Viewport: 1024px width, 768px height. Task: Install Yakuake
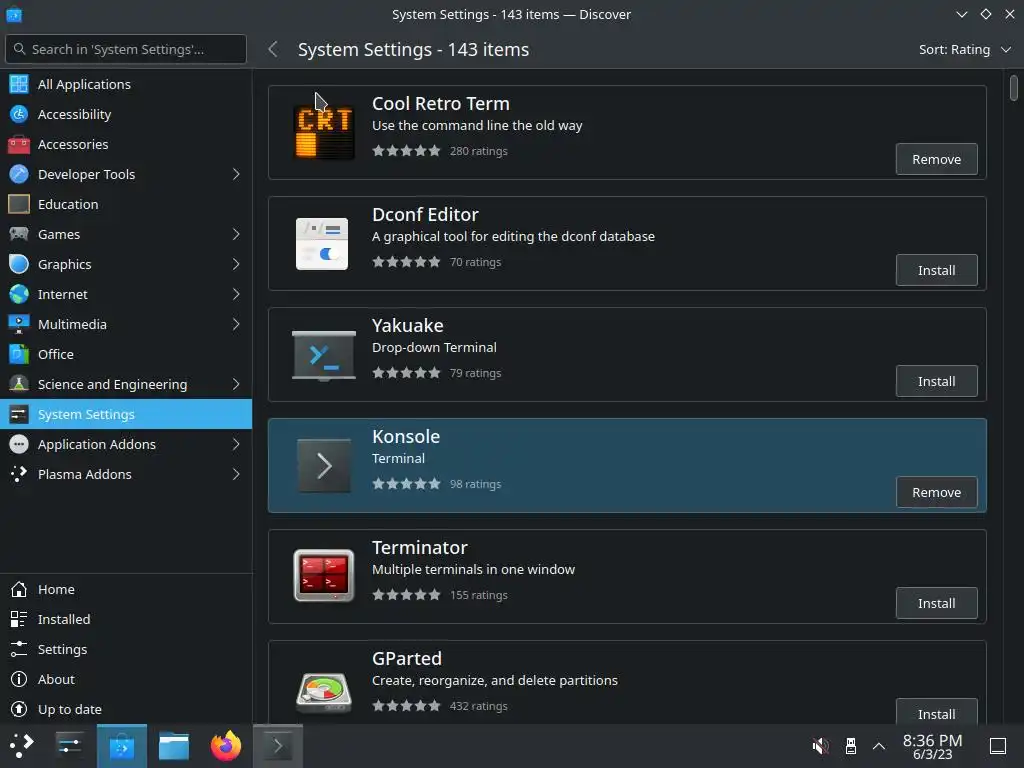click(x=936, y=381)
